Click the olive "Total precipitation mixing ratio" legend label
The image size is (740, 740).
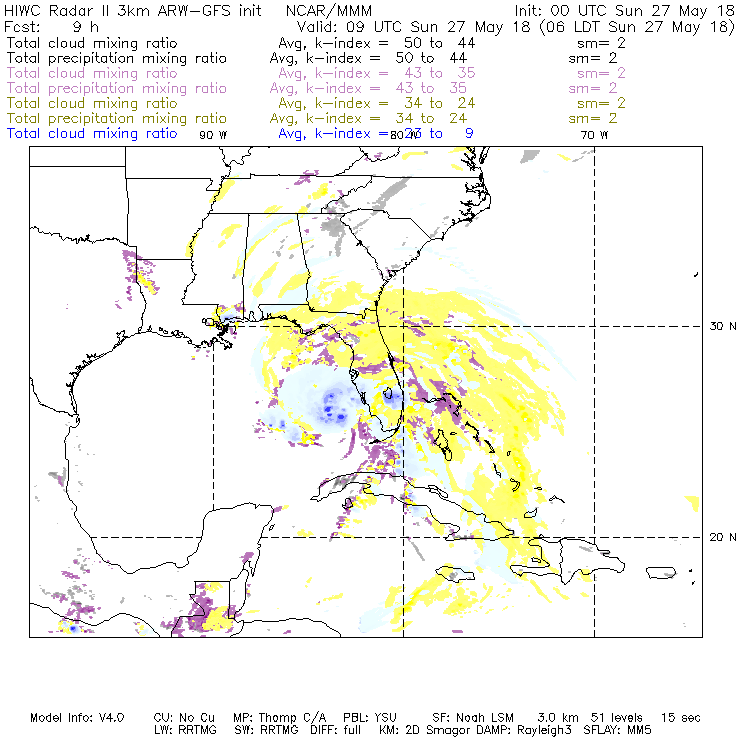[x=117, y=118]
